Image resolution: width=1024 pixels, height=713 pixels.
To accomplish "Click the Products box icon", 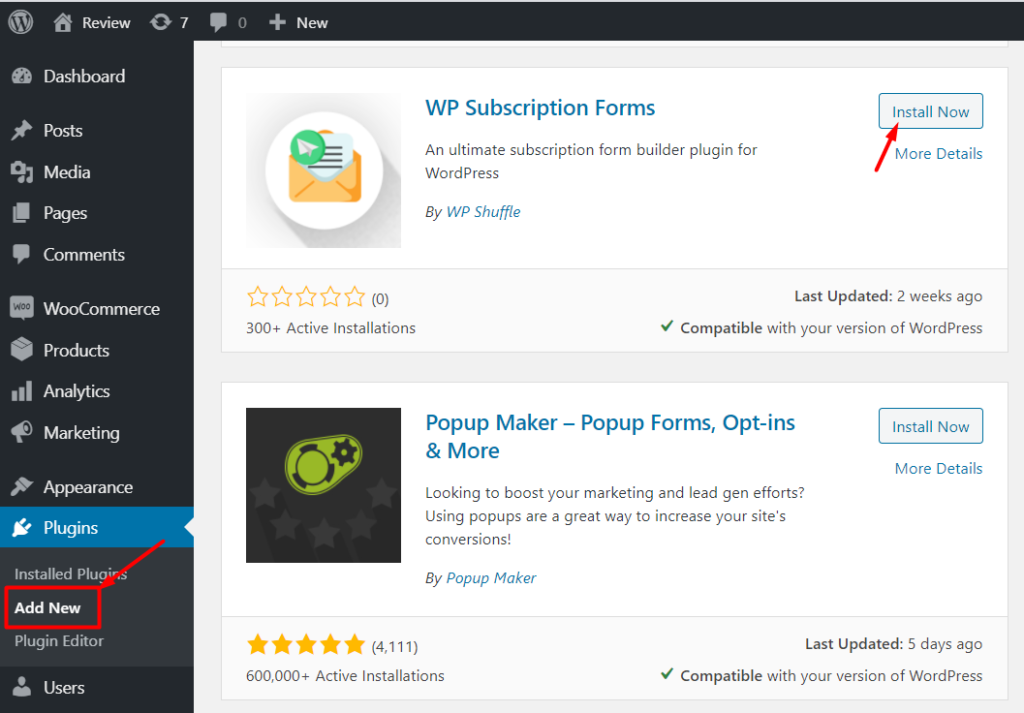I will click(x=22, y=350).
